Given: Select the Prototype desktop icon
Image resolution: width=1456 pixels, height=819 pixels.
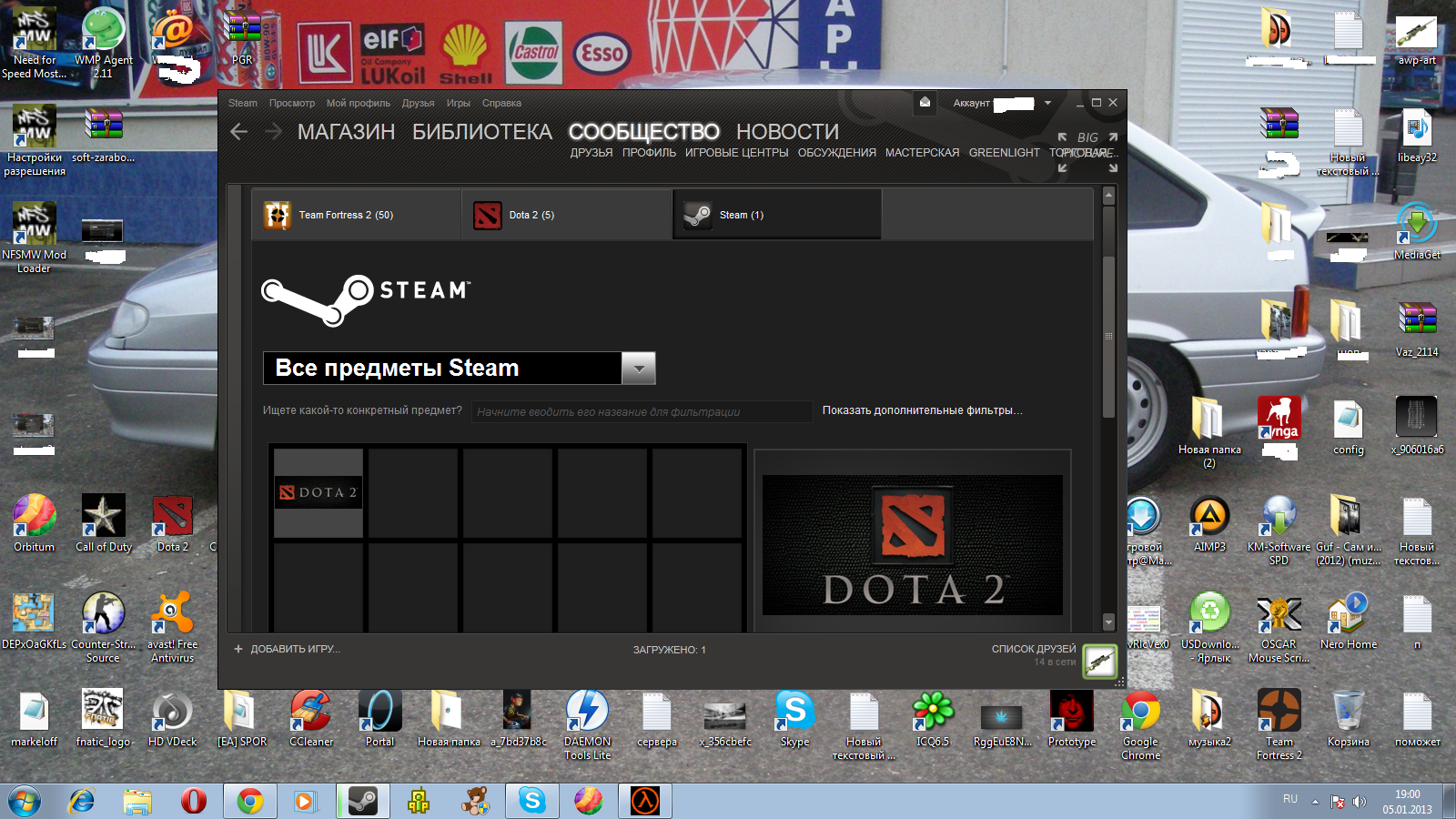Looking at the screenshot, I should (x=1072, y=718).
